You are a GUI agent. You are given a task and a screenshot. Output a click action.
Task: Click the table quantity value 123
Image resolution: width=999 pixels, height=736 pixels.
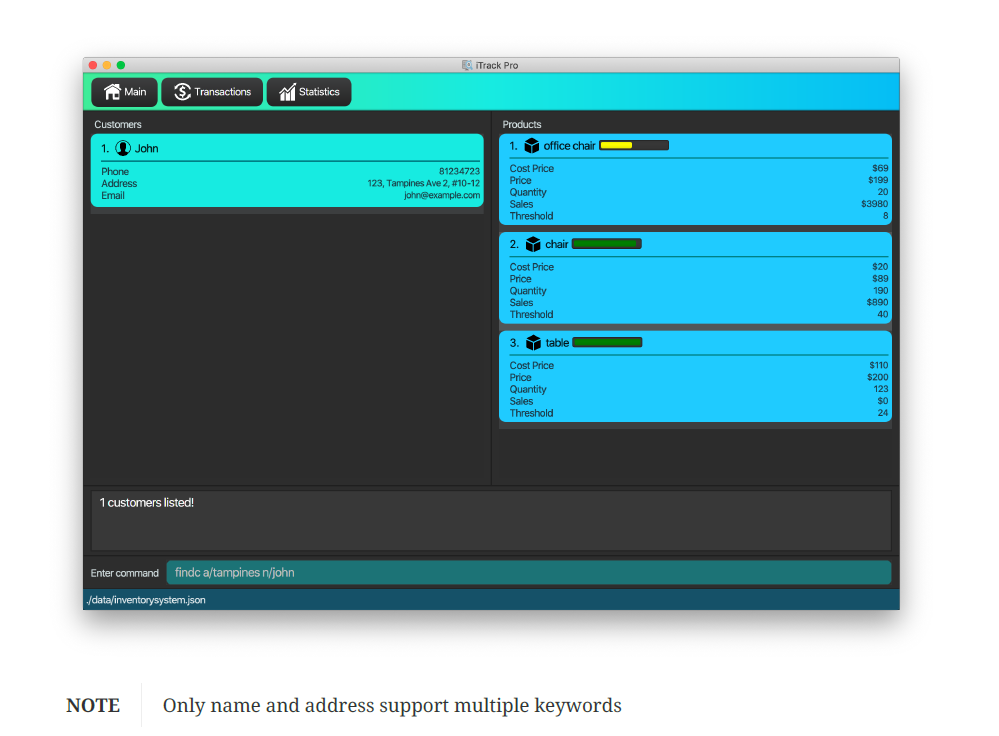point(880,389)
